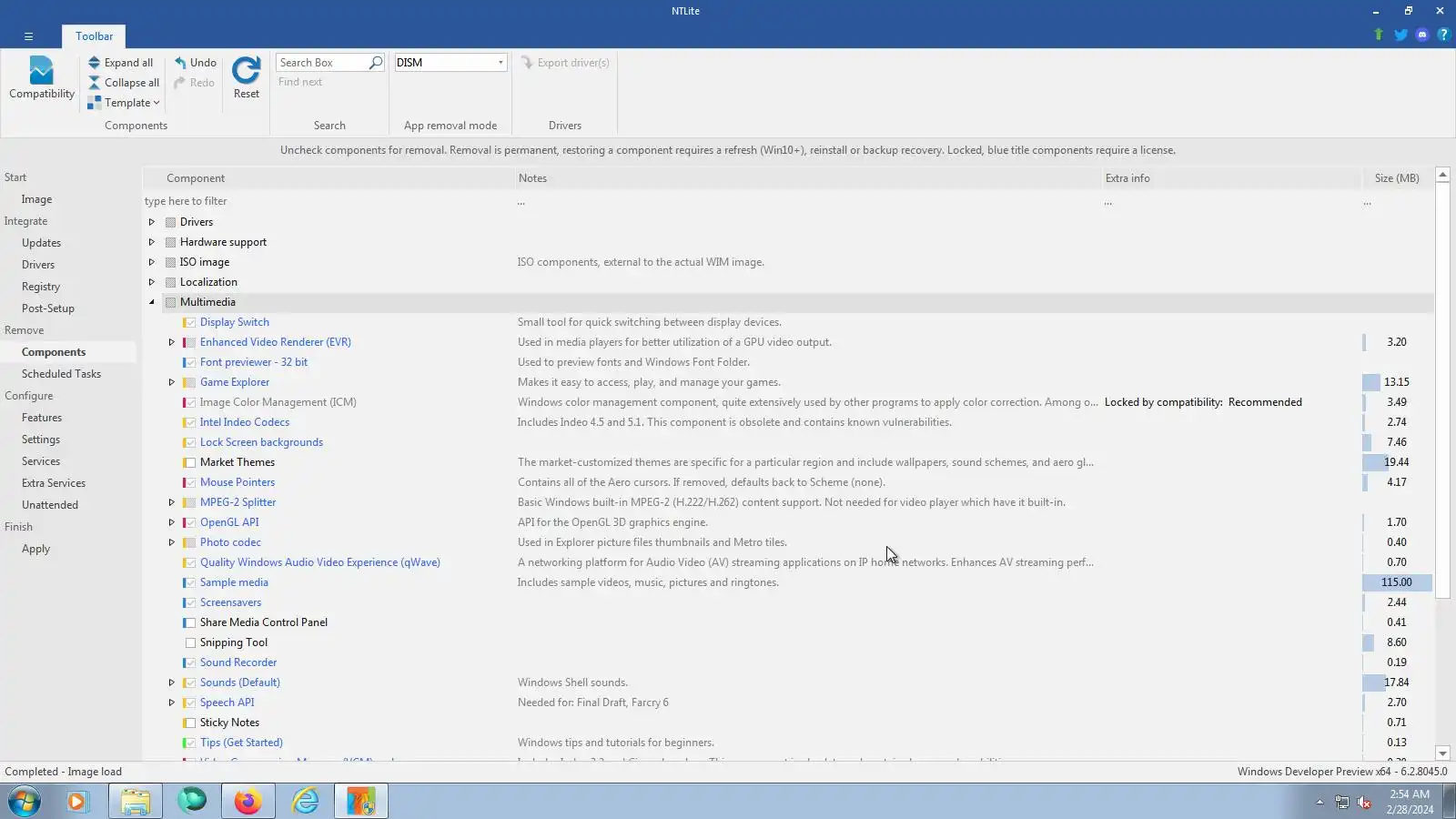Open Post-Setup in the sidebar
This screenshot has height=819, width=1456.
point(48,308)
